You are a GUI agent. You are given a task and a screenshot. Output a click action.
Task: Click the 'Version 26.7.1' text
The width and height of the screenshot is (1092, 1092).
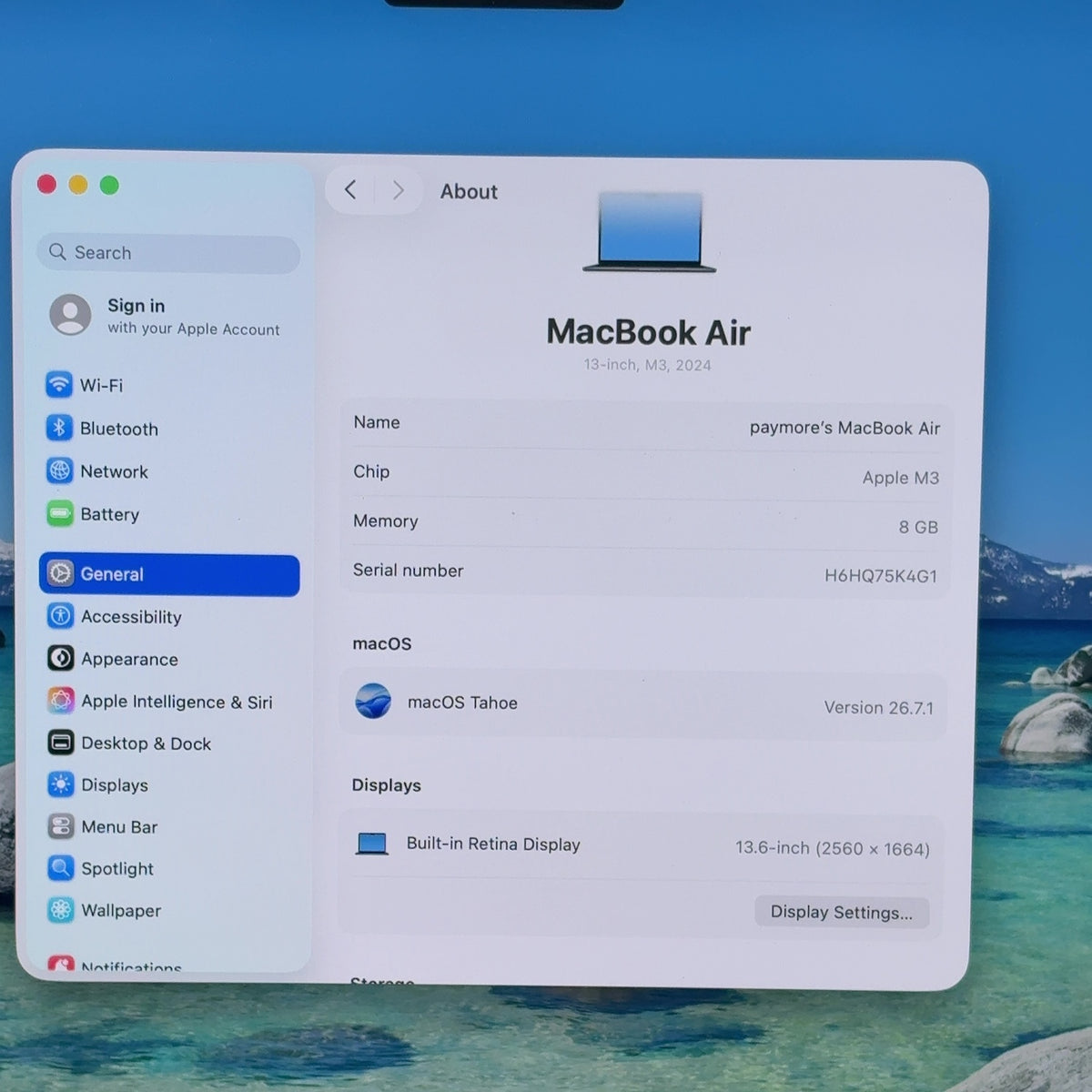coord(879,707)
